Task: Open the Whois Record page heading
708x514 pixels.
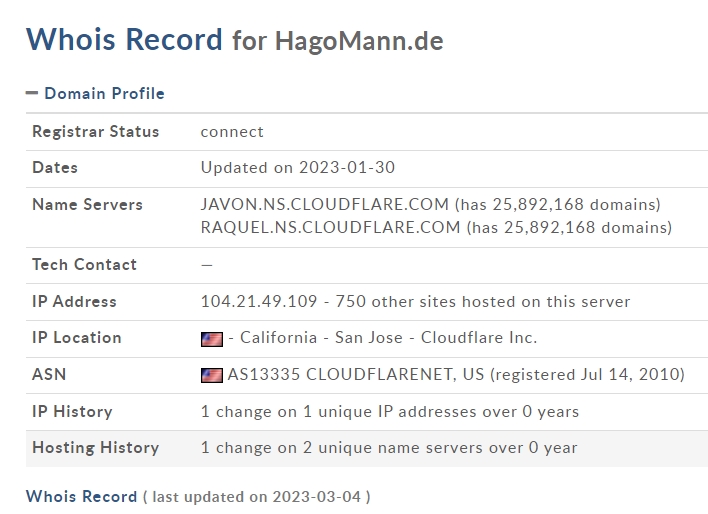Action: (124, 39)
